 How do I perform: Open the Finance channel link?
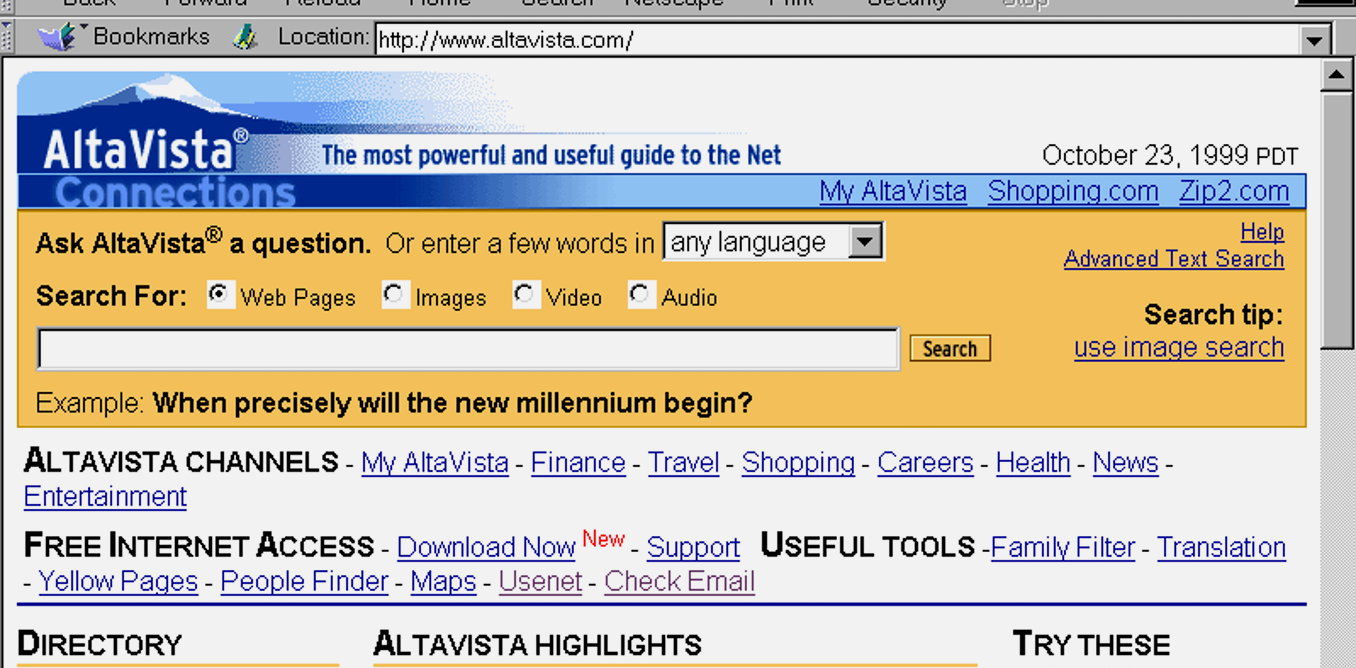tap(577, 463)
